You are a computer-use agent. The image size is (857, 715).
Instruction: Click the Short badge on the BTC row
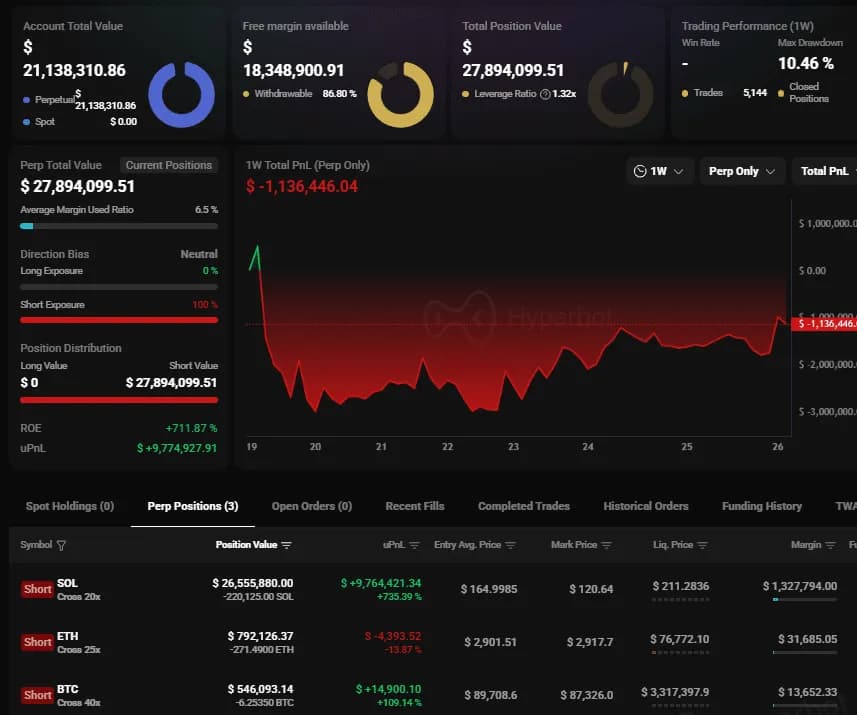(37, 695)
